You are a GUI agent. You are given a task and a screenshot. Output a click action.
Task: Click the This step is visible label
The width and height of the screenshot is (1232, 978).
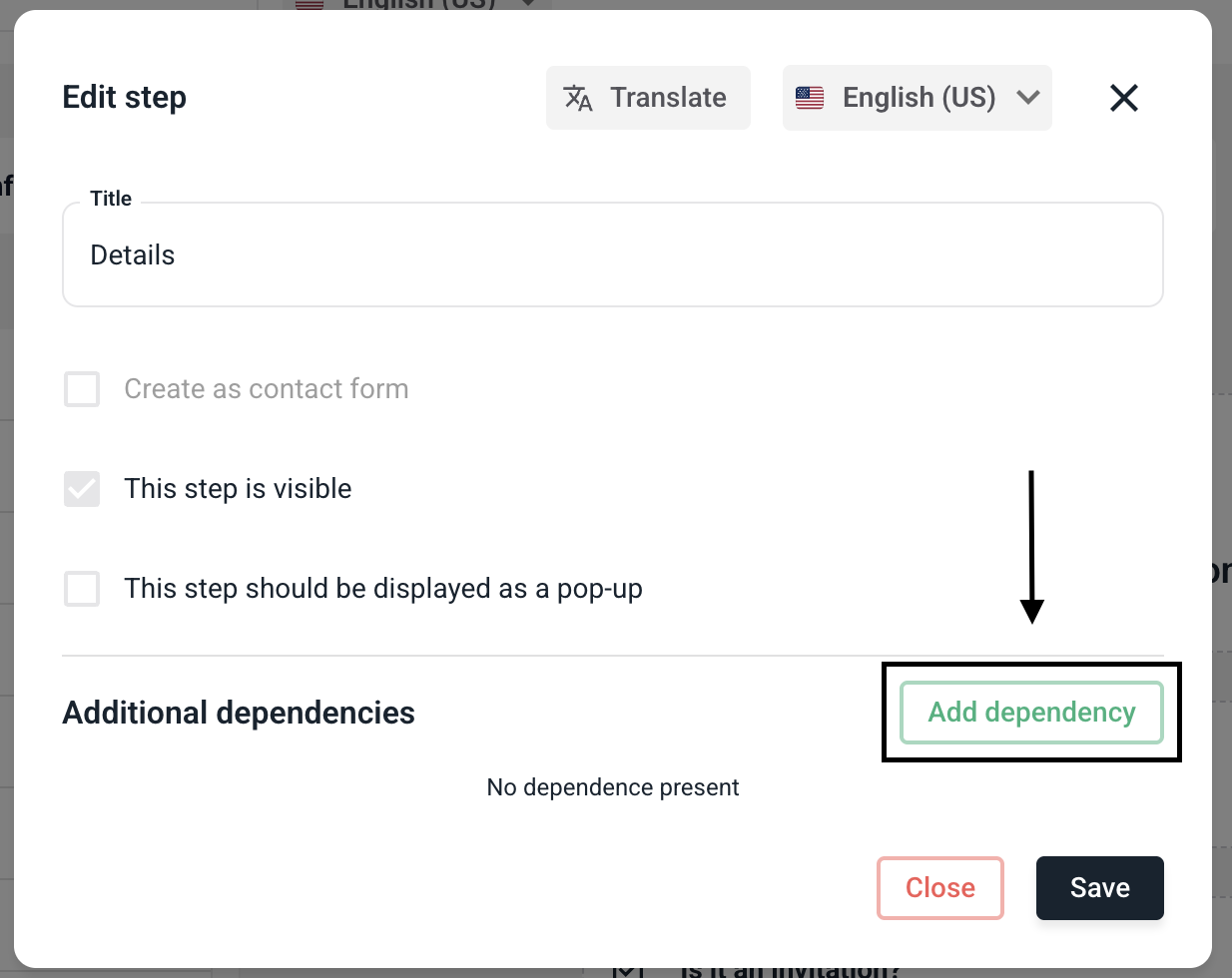[238, 489]
